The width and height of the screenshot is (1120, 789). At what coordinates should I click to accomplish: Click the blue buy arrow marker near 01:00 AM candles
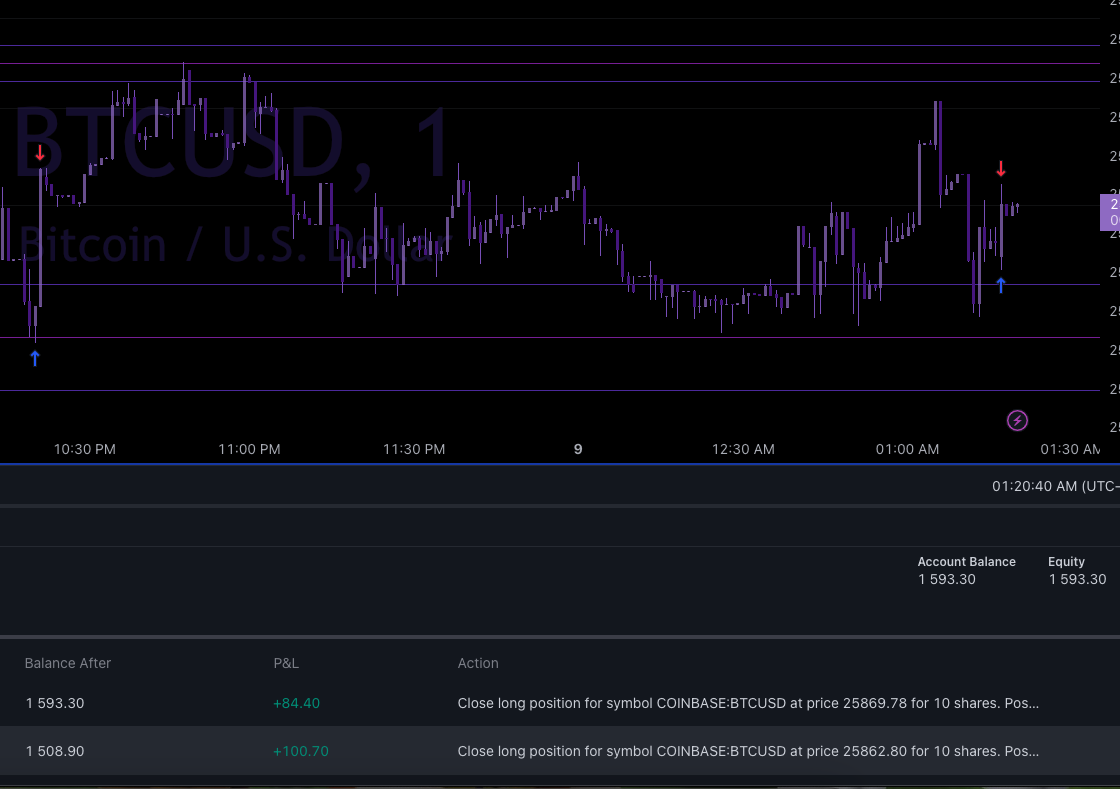1001,285
